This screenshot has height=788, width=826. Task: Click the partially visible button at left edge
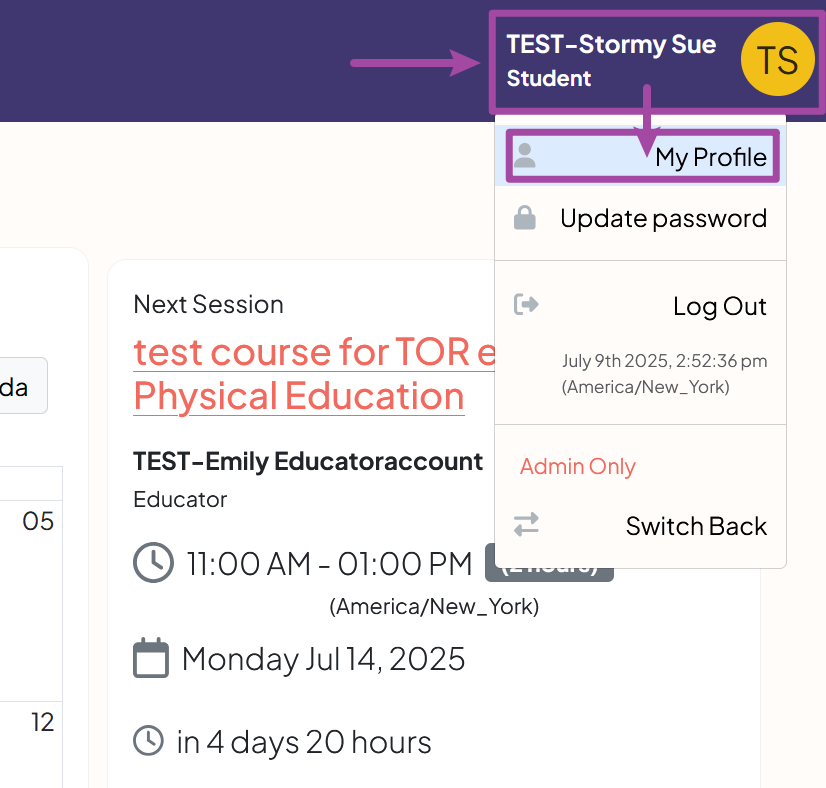pos(22,386)
